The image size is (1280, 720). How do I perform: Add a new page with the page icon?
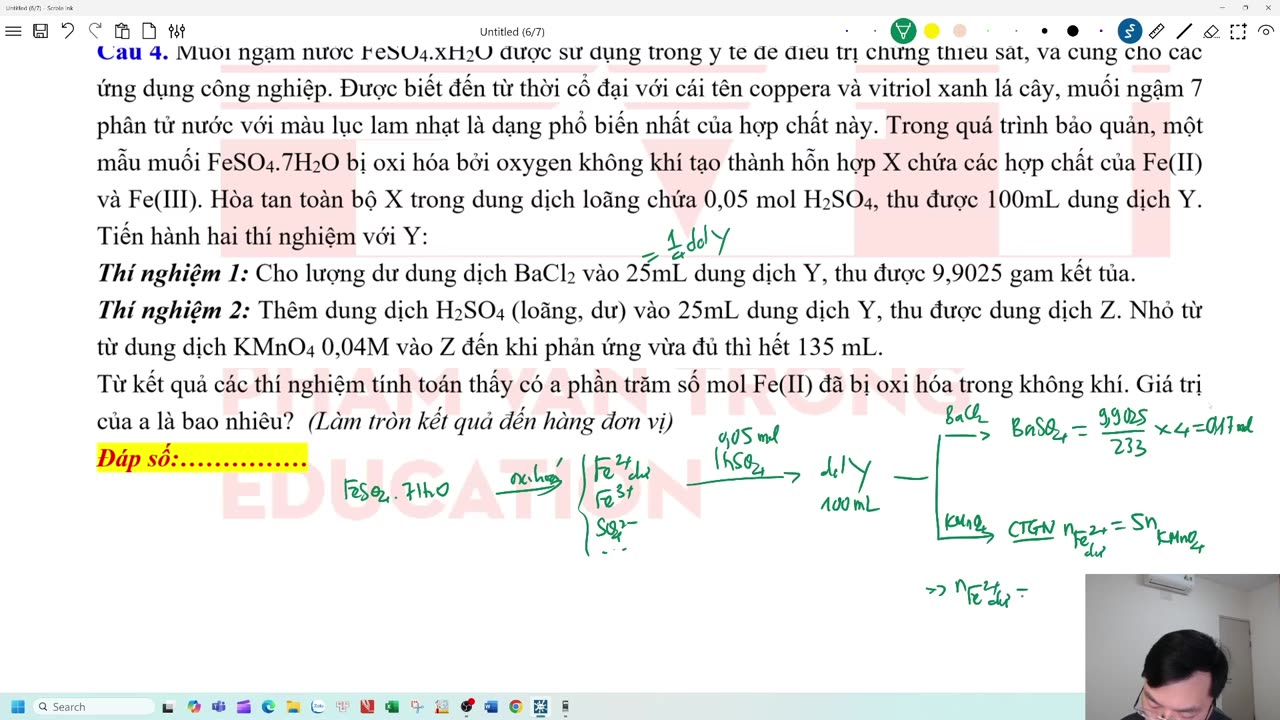149,31
